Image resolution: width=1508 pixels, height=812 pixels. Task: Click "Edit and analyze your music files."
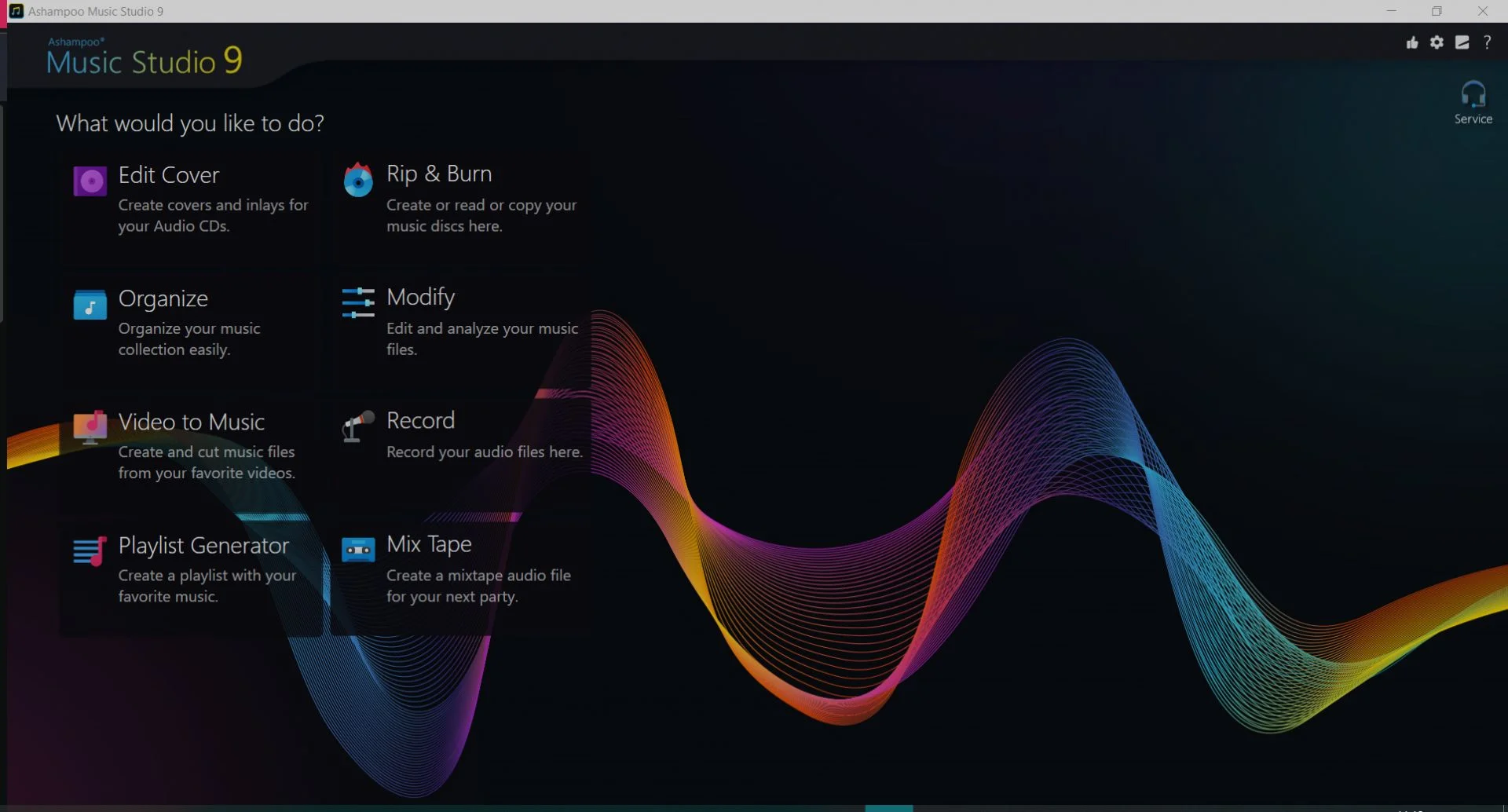click(482, 338)
